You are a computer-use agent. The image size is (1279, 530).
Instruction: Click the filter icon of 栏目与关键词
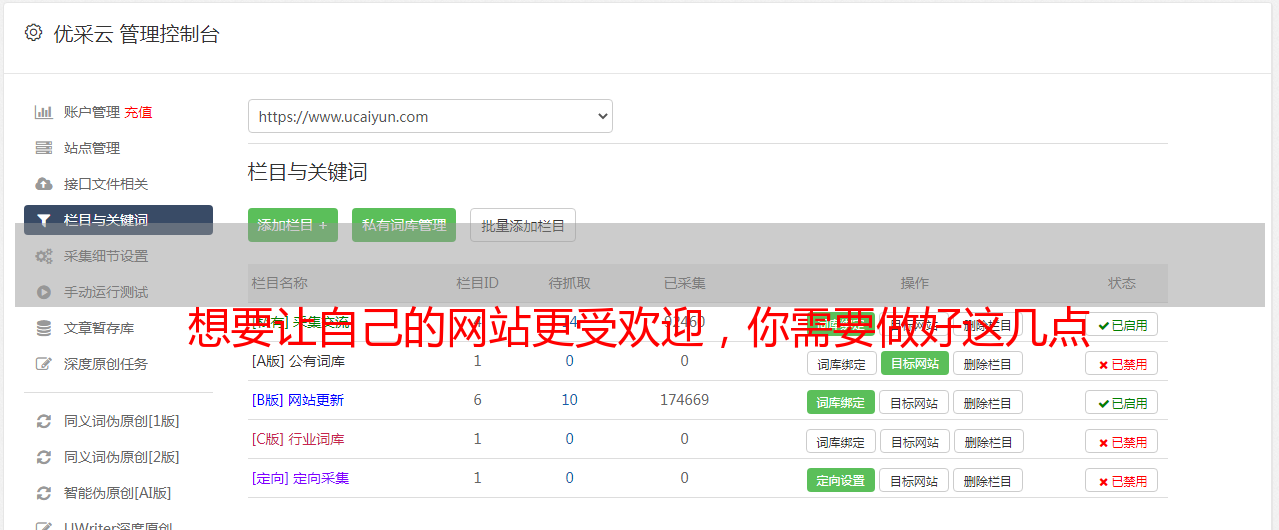click(44, 220)
